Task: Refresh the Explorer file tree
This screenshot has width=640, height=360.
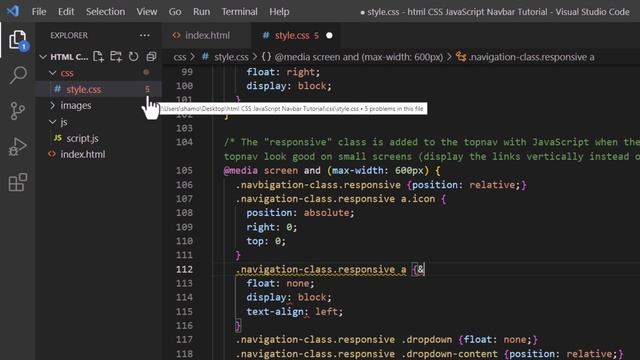Action: tap(133, 56)
